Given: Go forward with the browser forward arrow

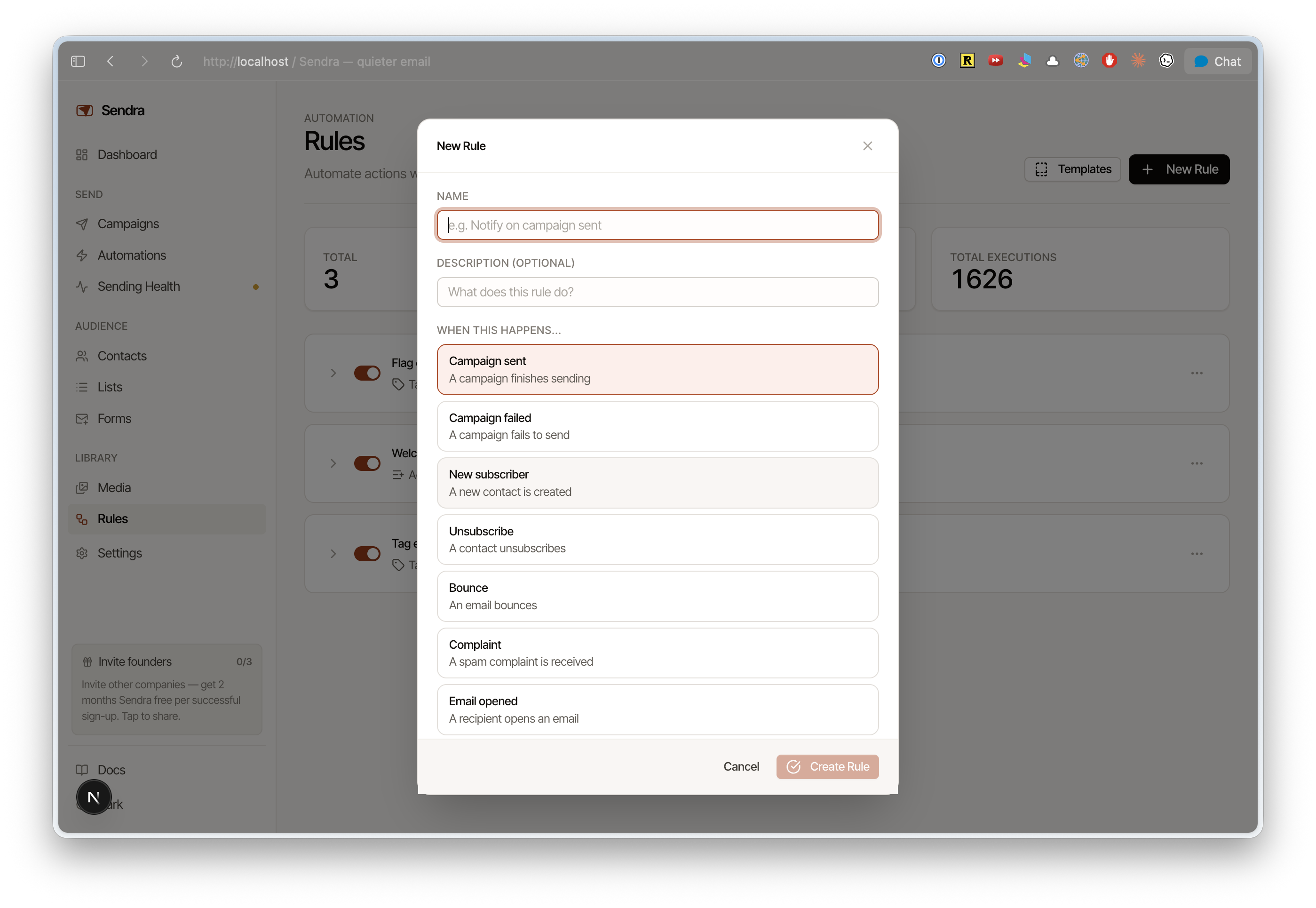Looking at the screenshot, I should tap(144, 62).
